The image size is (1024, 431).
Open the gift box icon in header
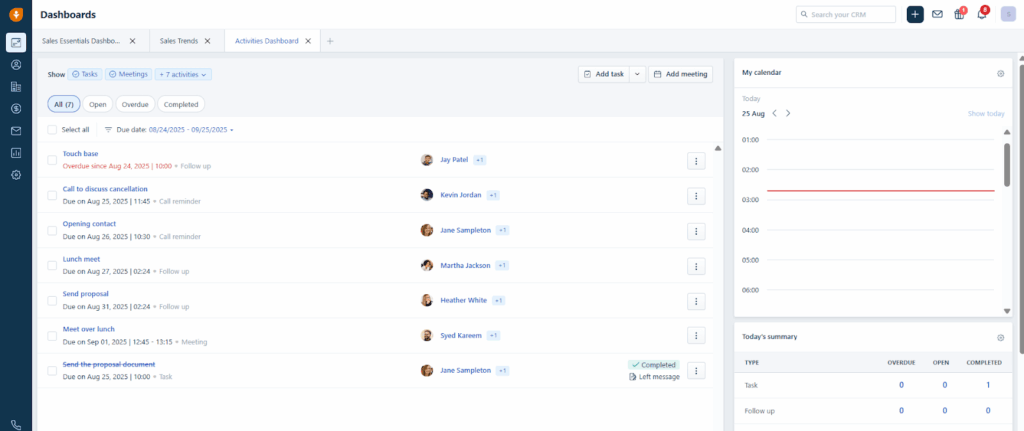point(959,14)
